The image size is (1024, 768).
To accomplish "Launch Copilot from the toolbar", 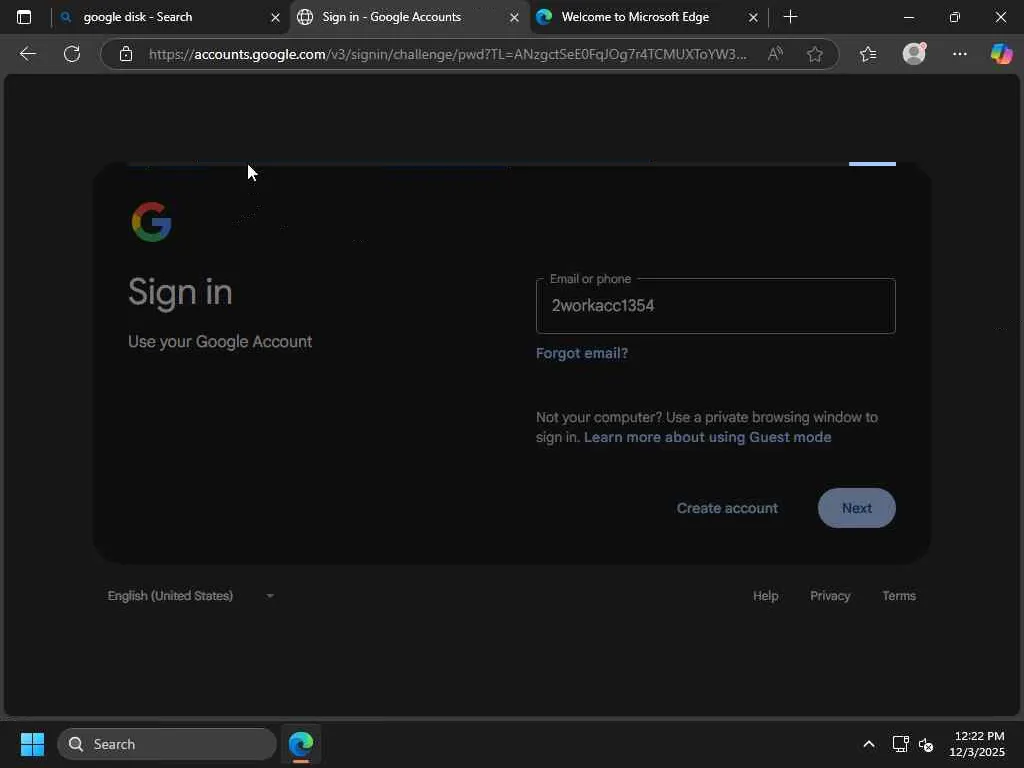I will [1001, 54].
